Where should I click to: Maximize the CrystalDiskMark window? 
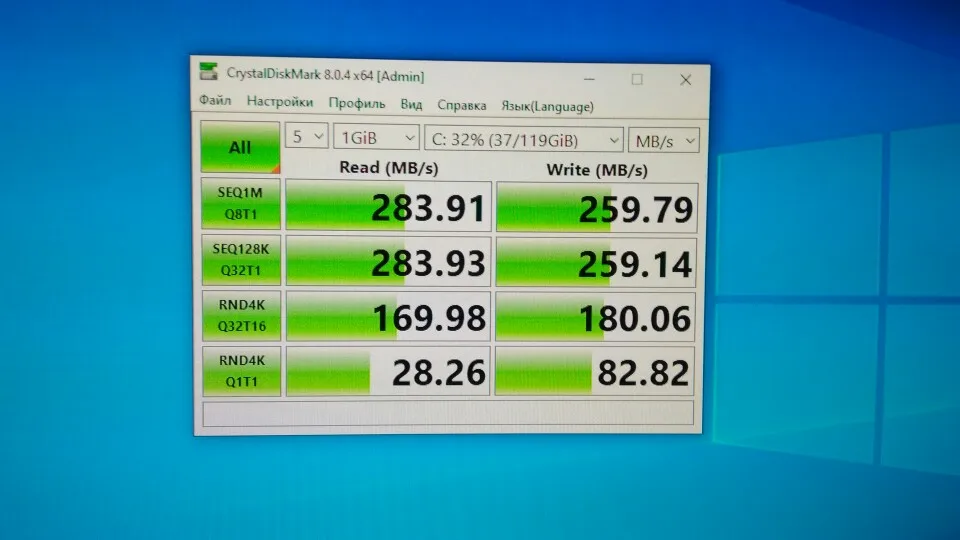pyautogui.click(x=637, y=80)
